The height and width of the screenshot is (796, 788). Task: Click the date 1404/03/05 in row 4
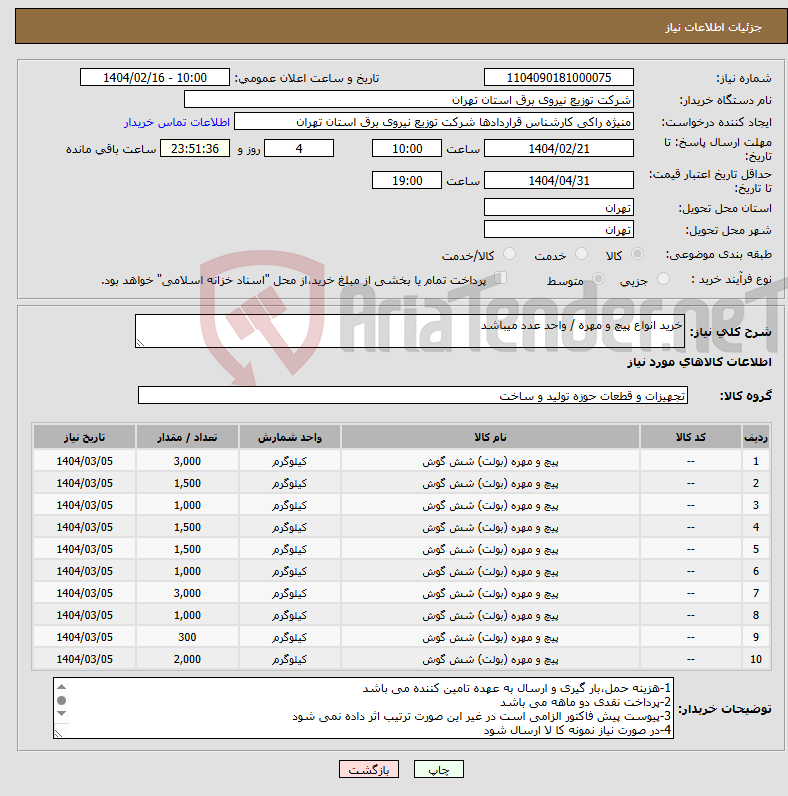coord(84,527)
